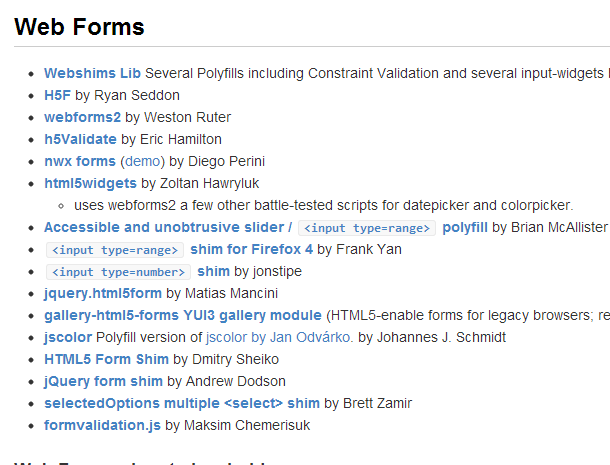Open the html5widgets link

pos(90,183)
